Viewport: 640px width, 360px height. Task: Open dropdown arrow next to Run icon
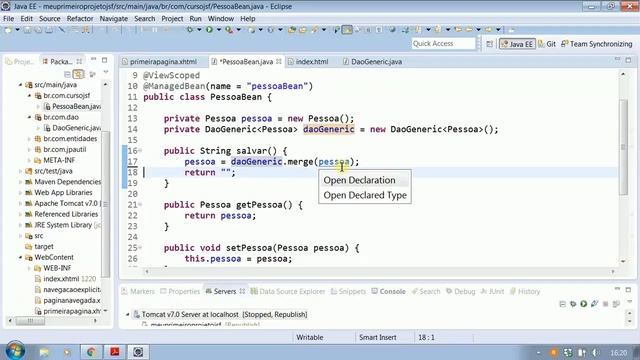(x=219, y=29)
